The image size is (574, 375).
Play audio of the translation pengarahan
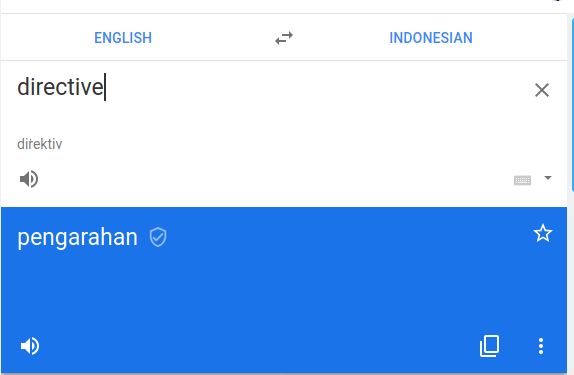coord(30,346)
